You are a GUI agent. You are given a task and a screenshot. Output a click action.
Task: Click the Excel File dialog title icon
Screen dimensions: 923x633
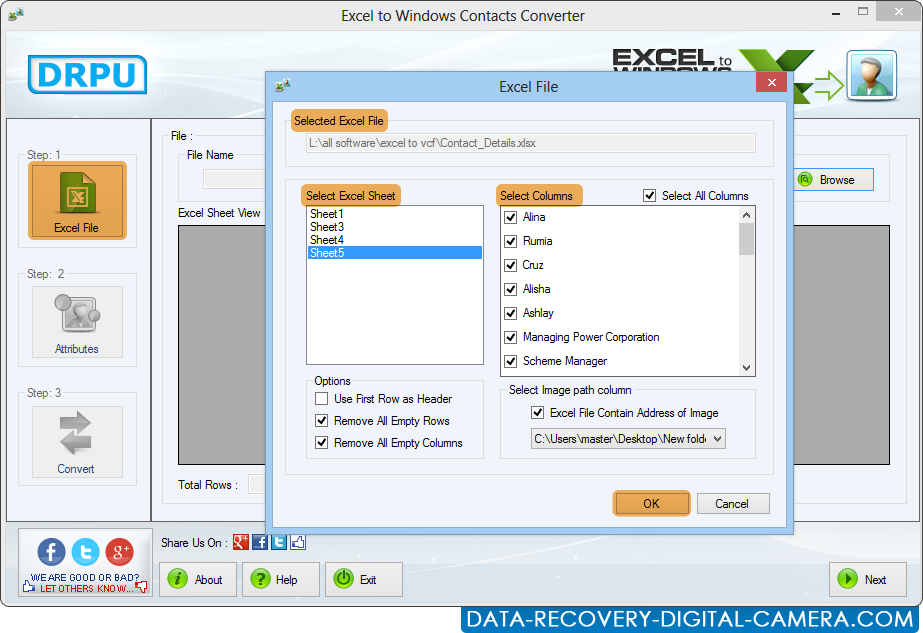(x=283, y=86)
